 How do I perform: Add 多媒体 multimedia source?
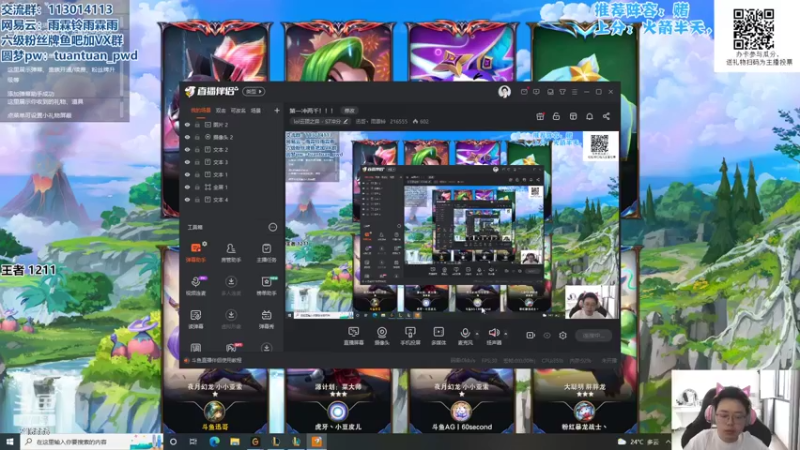click(438, 336)
